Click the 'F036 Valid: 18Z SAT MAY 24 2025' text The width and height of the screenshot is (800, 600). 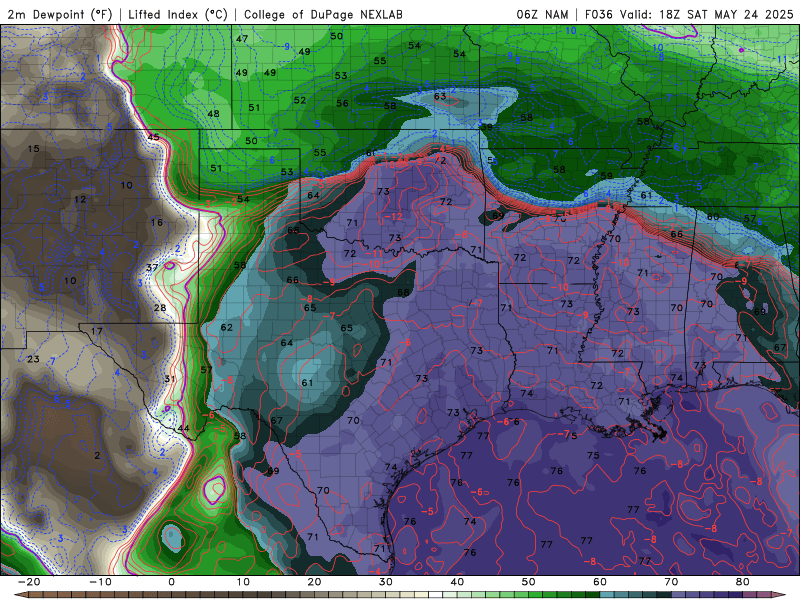coord(689,14)
